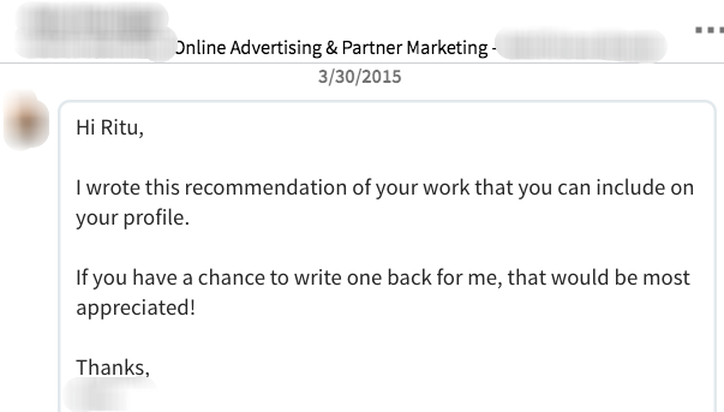Screen dimensions: 724x412
Task: Click the Online Advertising & Partner Marketing headline
Action: (333, 46)
